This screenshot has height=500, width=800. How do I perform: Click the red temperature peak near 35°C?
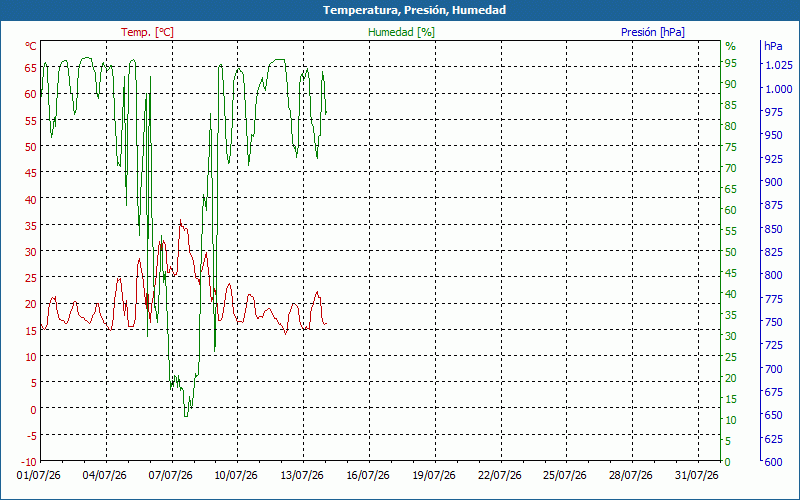click(180, 220)
